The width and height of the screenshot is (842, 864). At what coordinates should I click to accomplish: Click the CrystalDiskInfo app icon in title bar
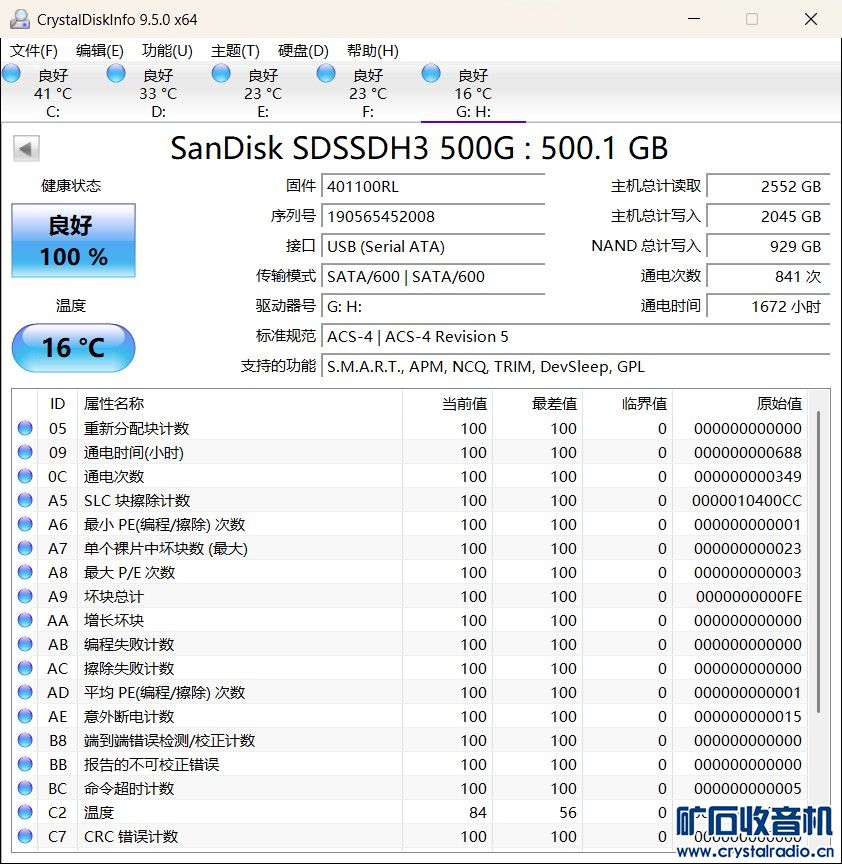coord(20,19)
